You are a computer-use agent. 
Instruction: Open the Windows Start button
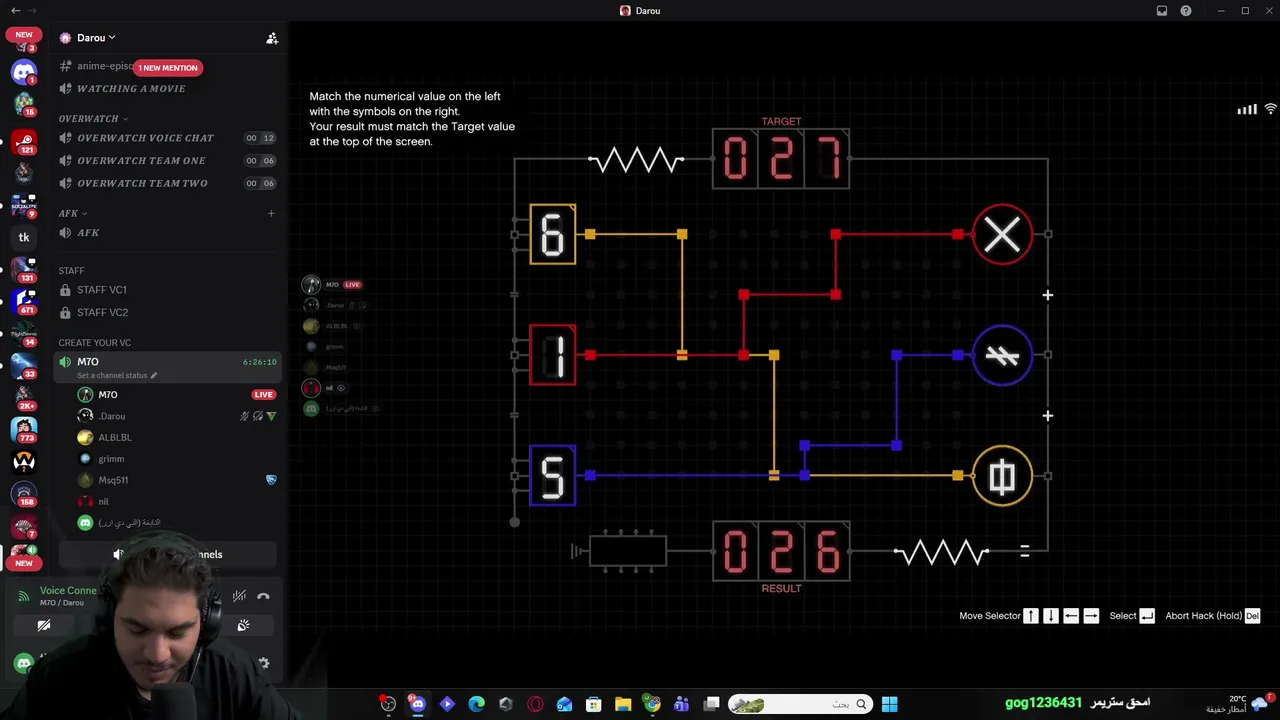coord(889,704)
